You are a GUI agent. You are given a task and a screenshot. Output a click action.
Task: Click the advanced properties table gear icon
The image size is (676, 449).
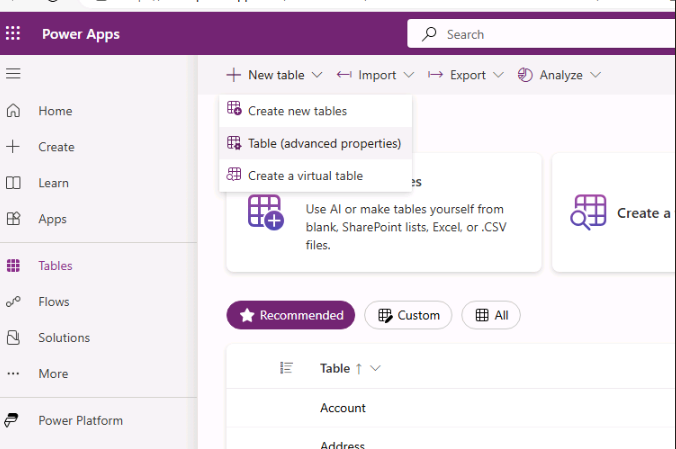click(x=234, y=143)
